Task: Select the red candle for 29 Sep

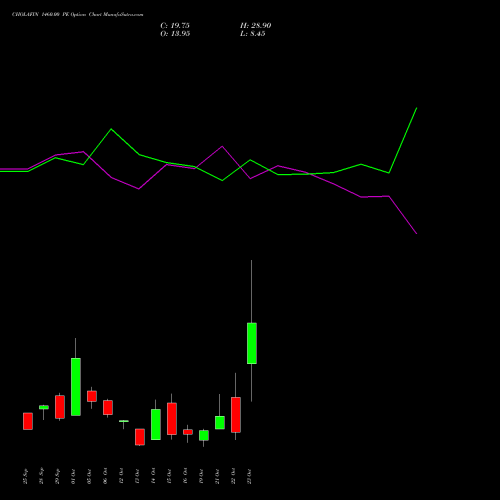Action: [60, 407]
